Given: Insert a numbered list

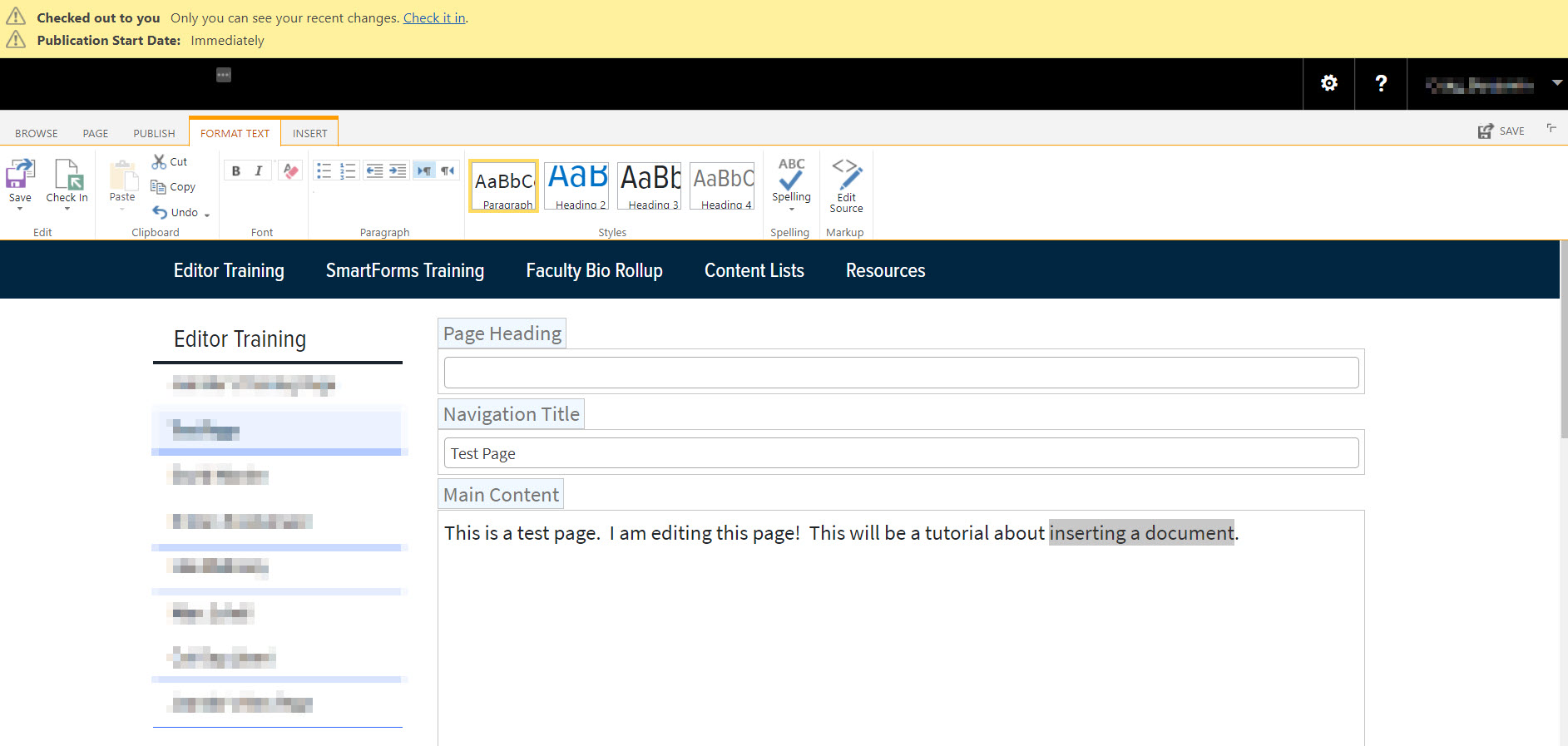Looking at the screenshot, I should pyautogui.click(x=348, y=170).
